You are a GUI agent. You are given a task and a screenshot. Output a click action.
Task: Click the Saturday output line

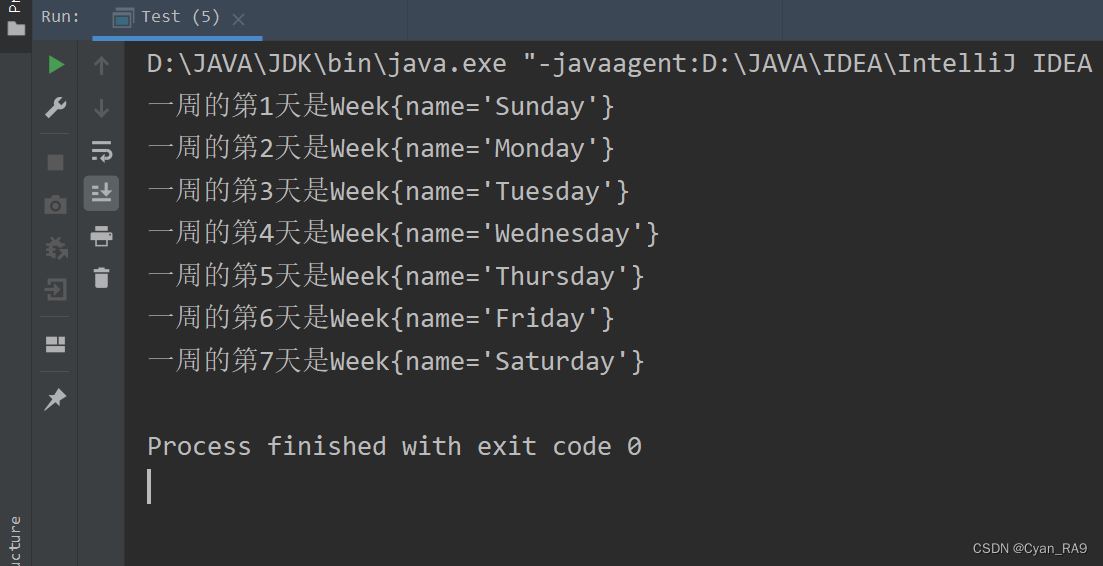click(x=396, y=361)
